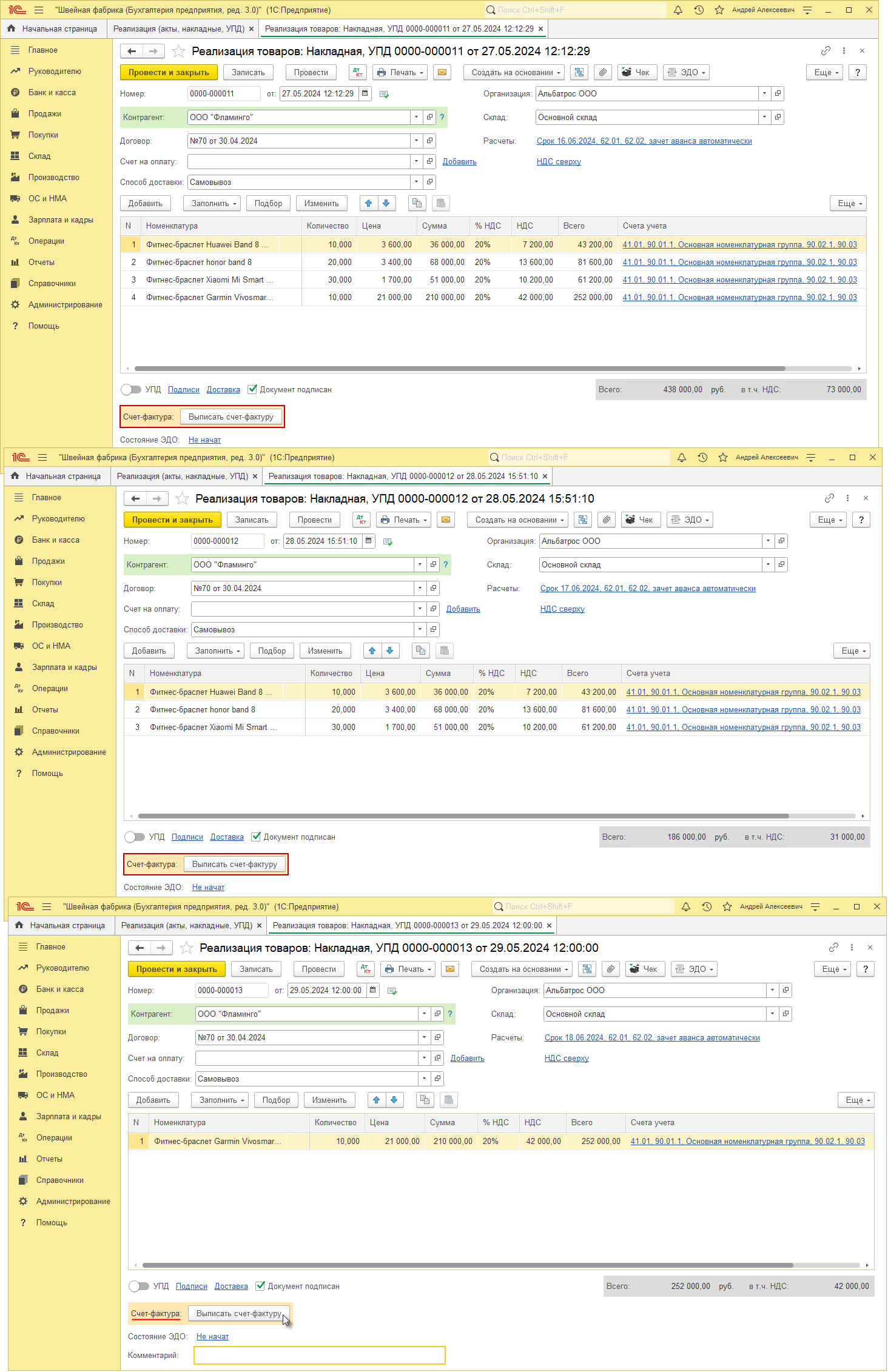888x1372 pixels.
Task: Click the horizontal table scrollbar in document 0000-000013
Action: 468,1265
